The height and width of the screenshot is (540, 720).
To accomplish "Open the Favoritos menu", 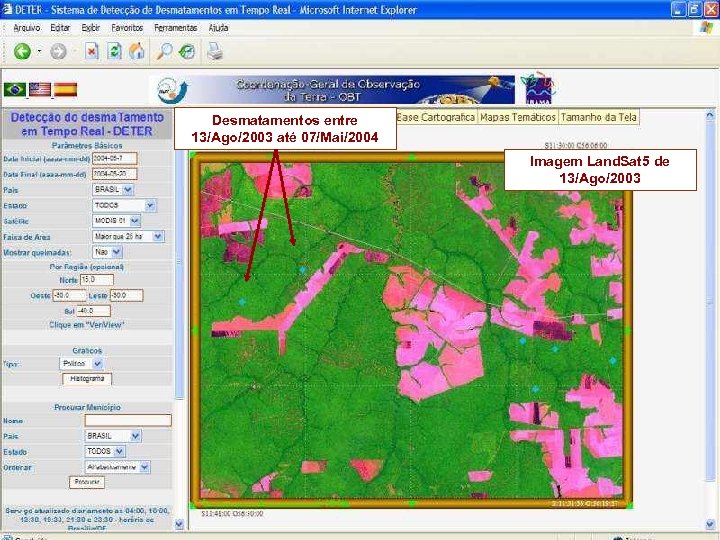I will point(127,28).
